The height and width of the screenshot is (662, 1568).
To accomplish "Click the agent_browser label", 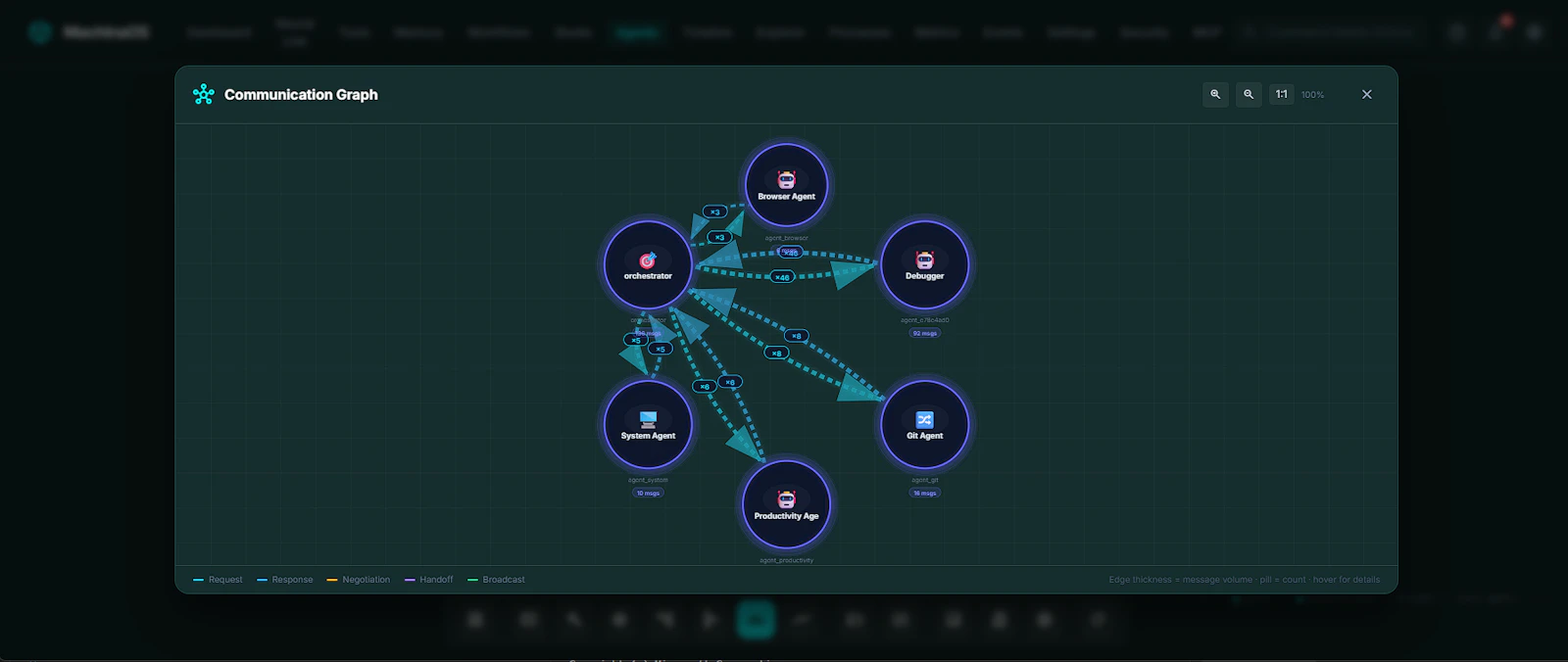I will tap(786, 238).
